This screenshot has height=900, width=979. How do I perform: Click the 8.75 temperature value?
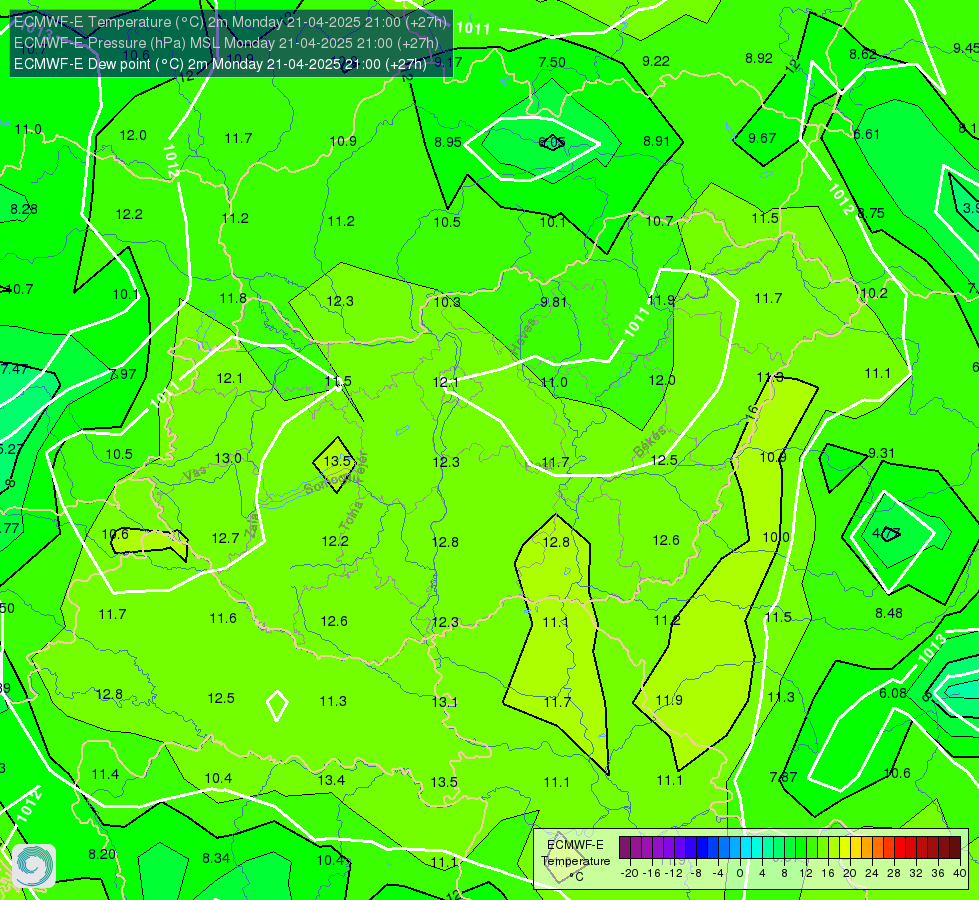[x=870, y=213]
